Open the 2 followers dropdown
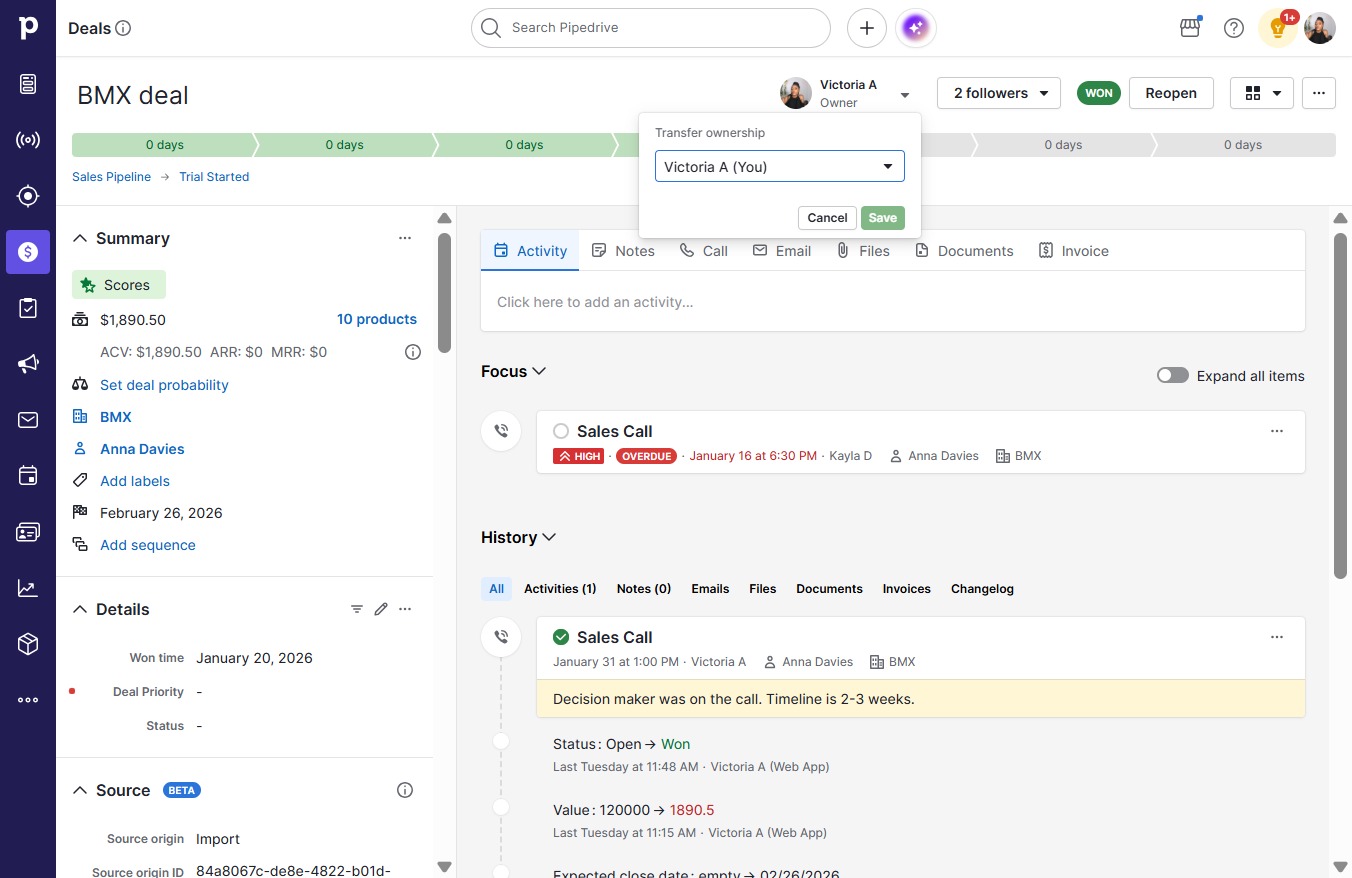Viewport: 1352px width, 878px height. click(999, 93)
